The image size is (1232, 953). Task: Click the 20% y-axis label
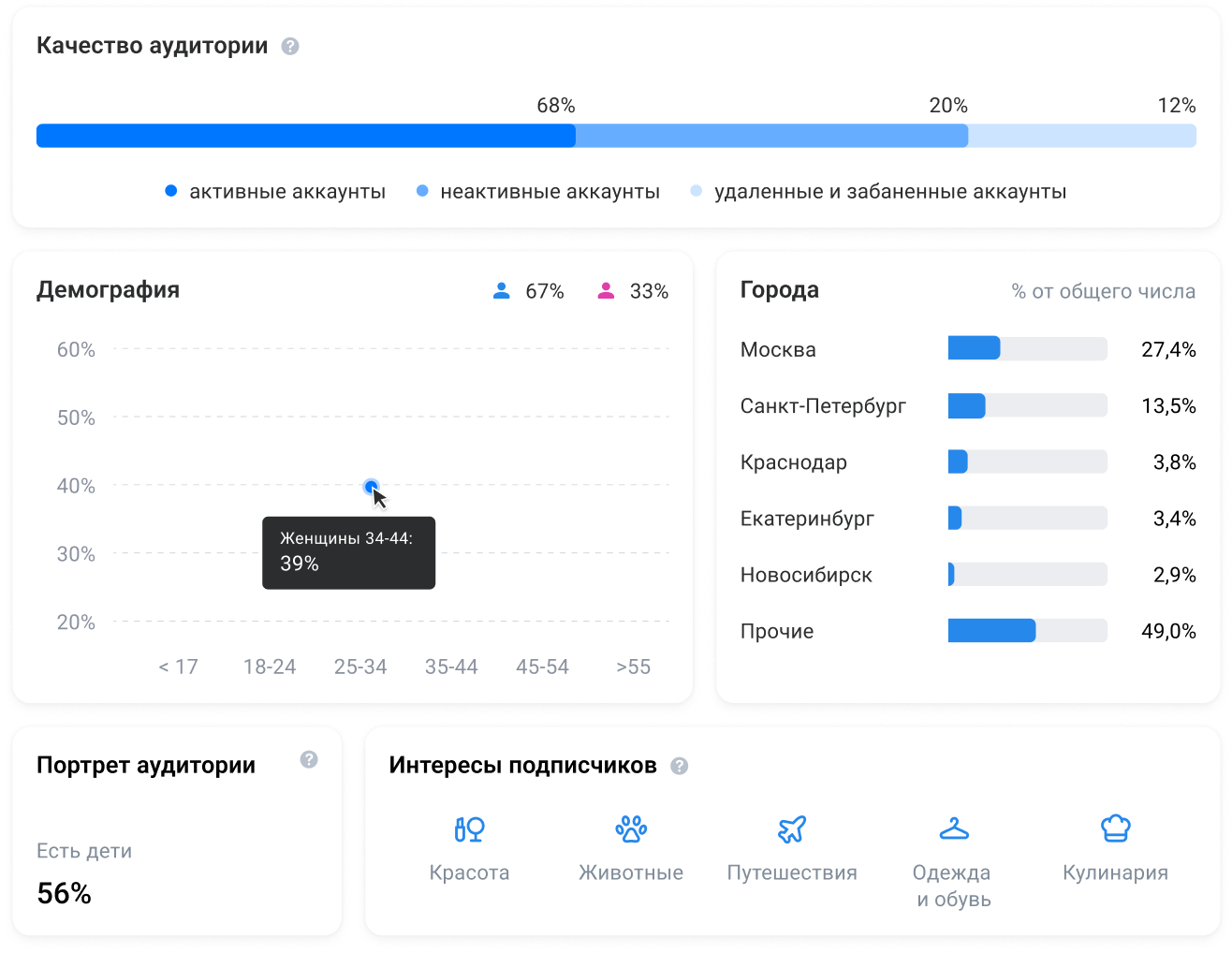(x=76, y=622)
